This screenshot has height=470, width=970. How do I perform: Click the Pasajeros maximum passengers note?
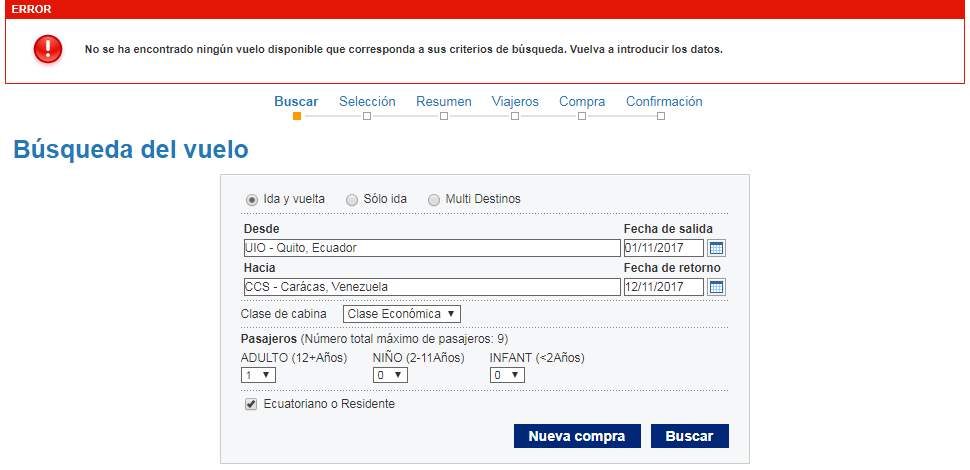pos(374,338)
